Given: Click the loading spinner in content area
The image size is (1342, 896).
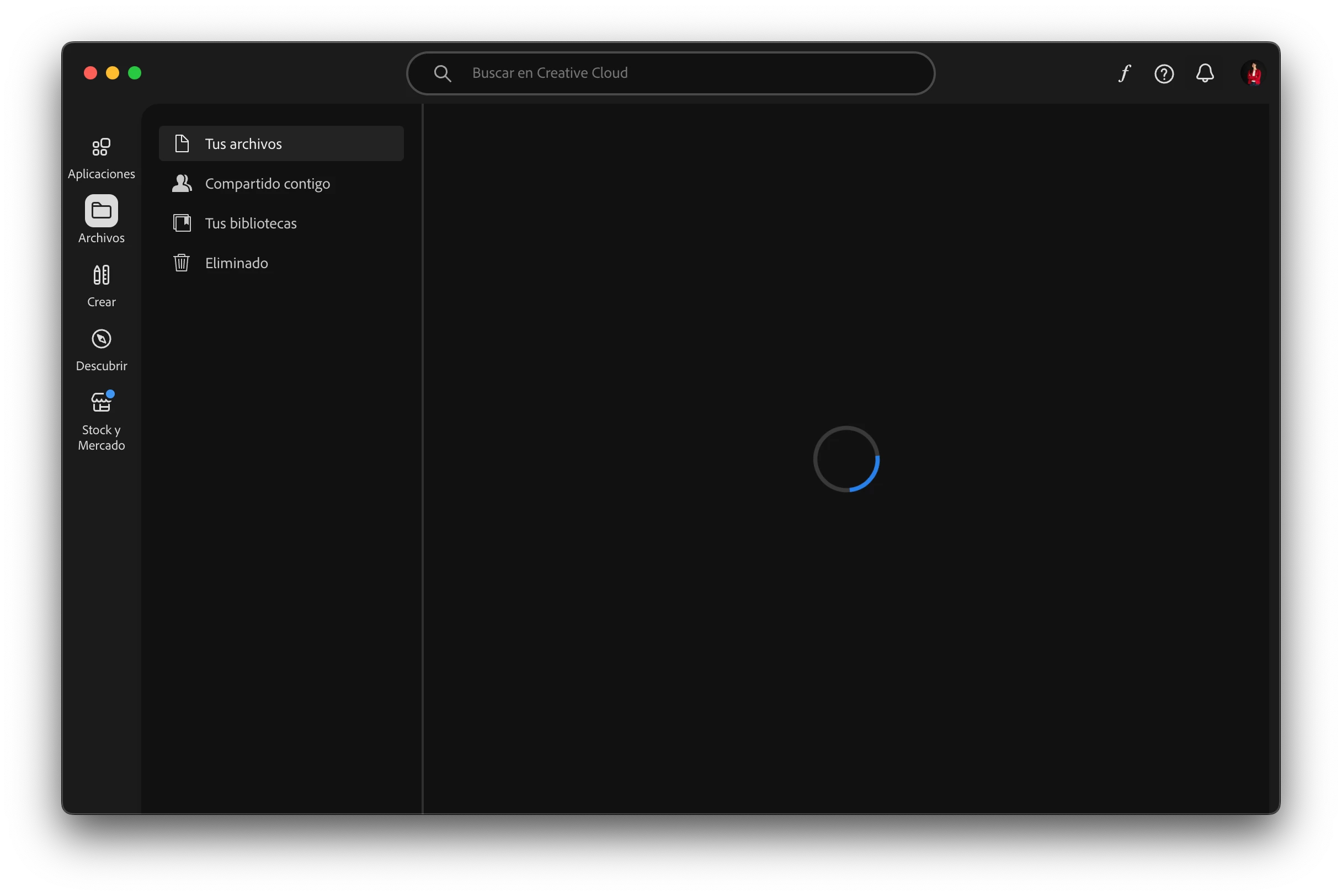Looking at the screenshot, I should [x=846, y=459].
